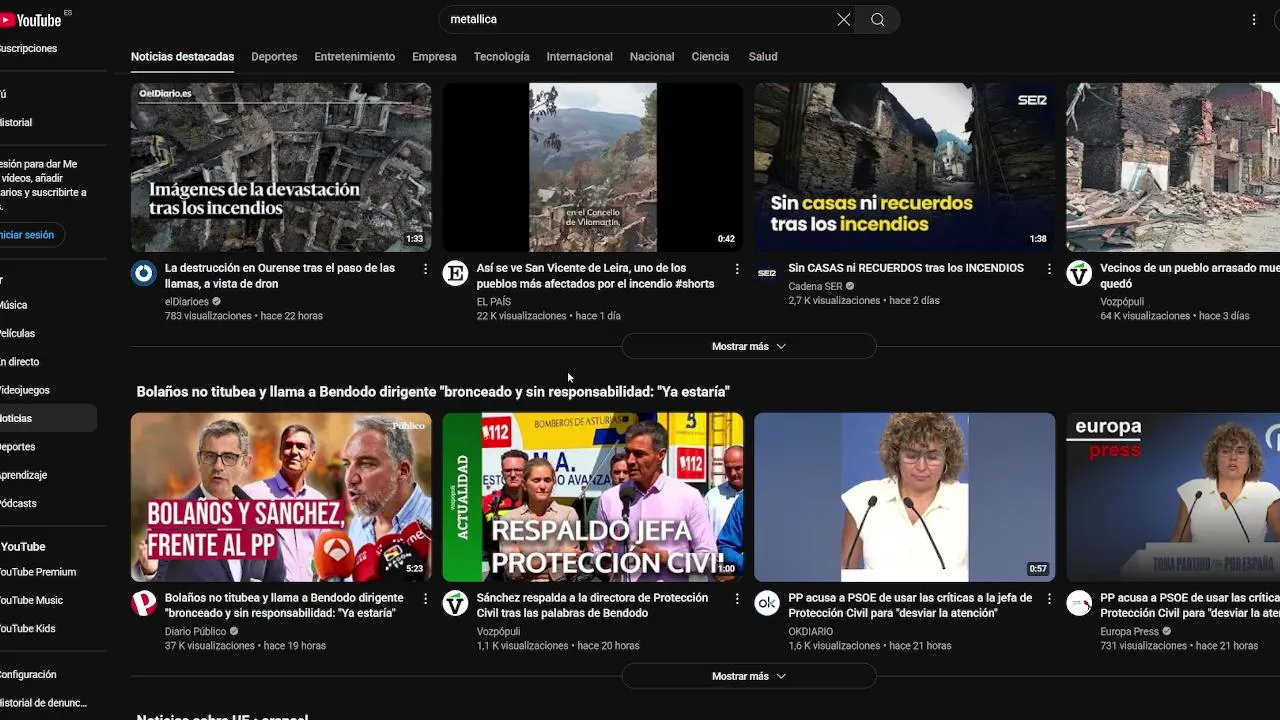Image resolution: width=1280 pixels, height=720 pixels.
Task: Open options menu for Sánchez respalda video
Action: 737,599
